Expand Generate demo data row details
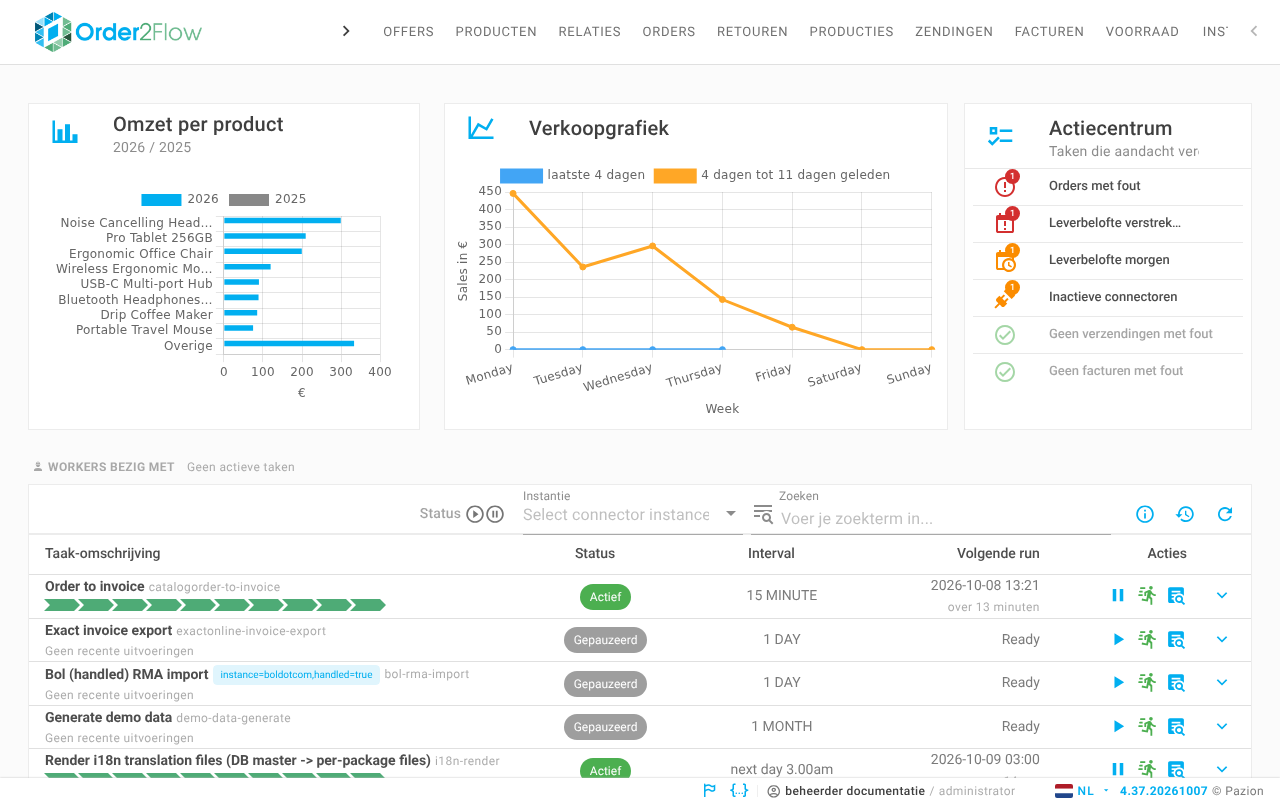 pos(1222,726)
